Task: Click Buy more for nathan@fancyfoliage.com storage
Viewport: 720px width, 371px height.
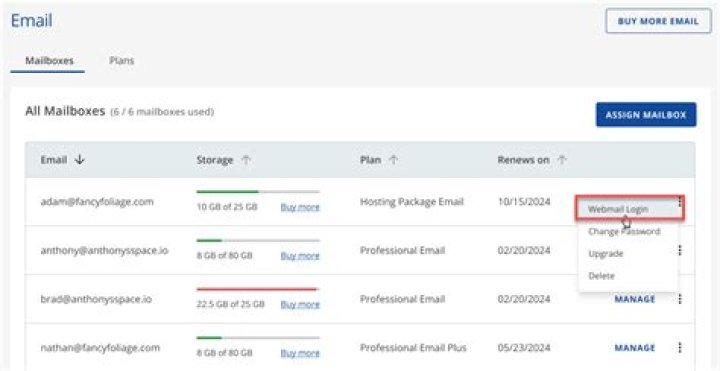Action: (300, 353)
